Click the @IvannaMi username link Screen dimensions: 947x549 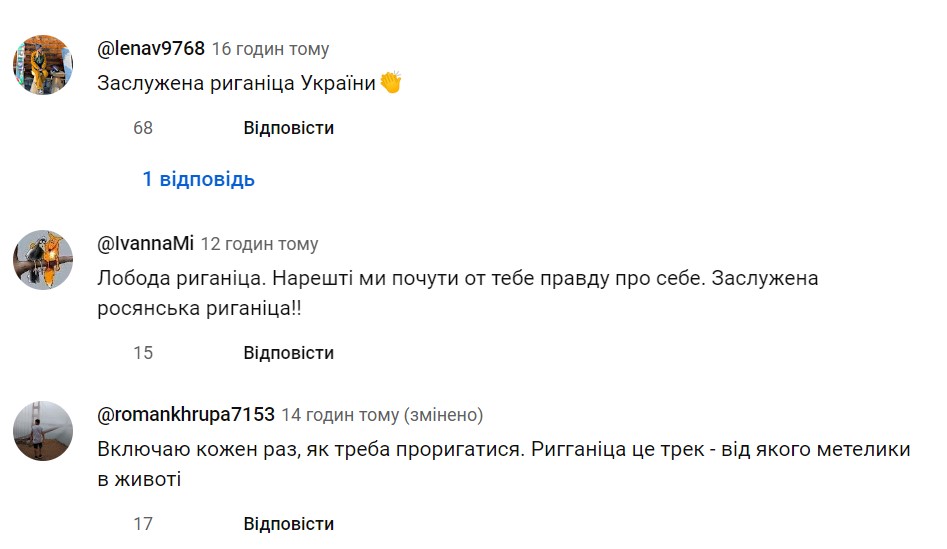[x=145, y=244]
